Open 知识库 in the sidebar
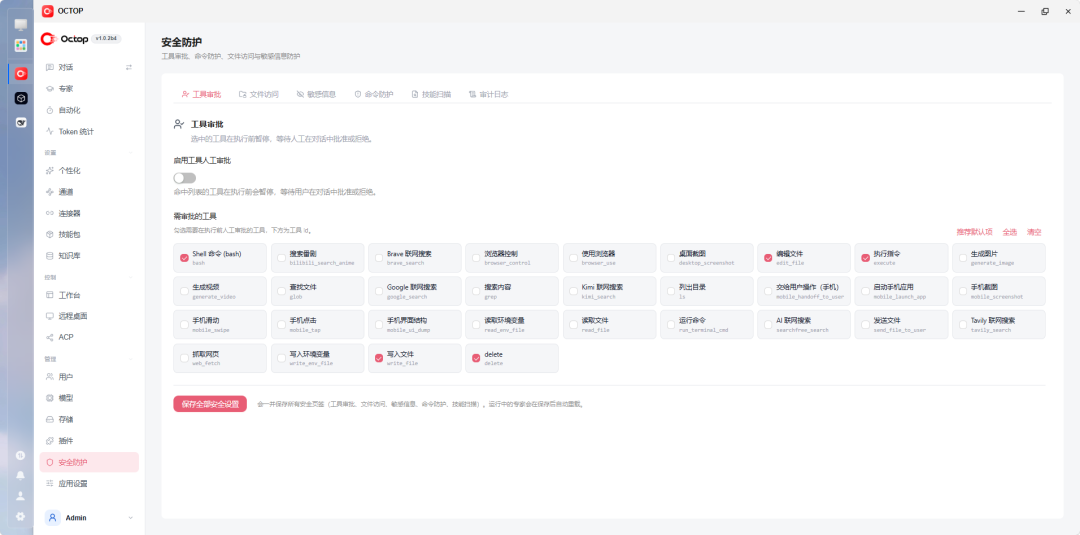 click(x=89, y=256)
